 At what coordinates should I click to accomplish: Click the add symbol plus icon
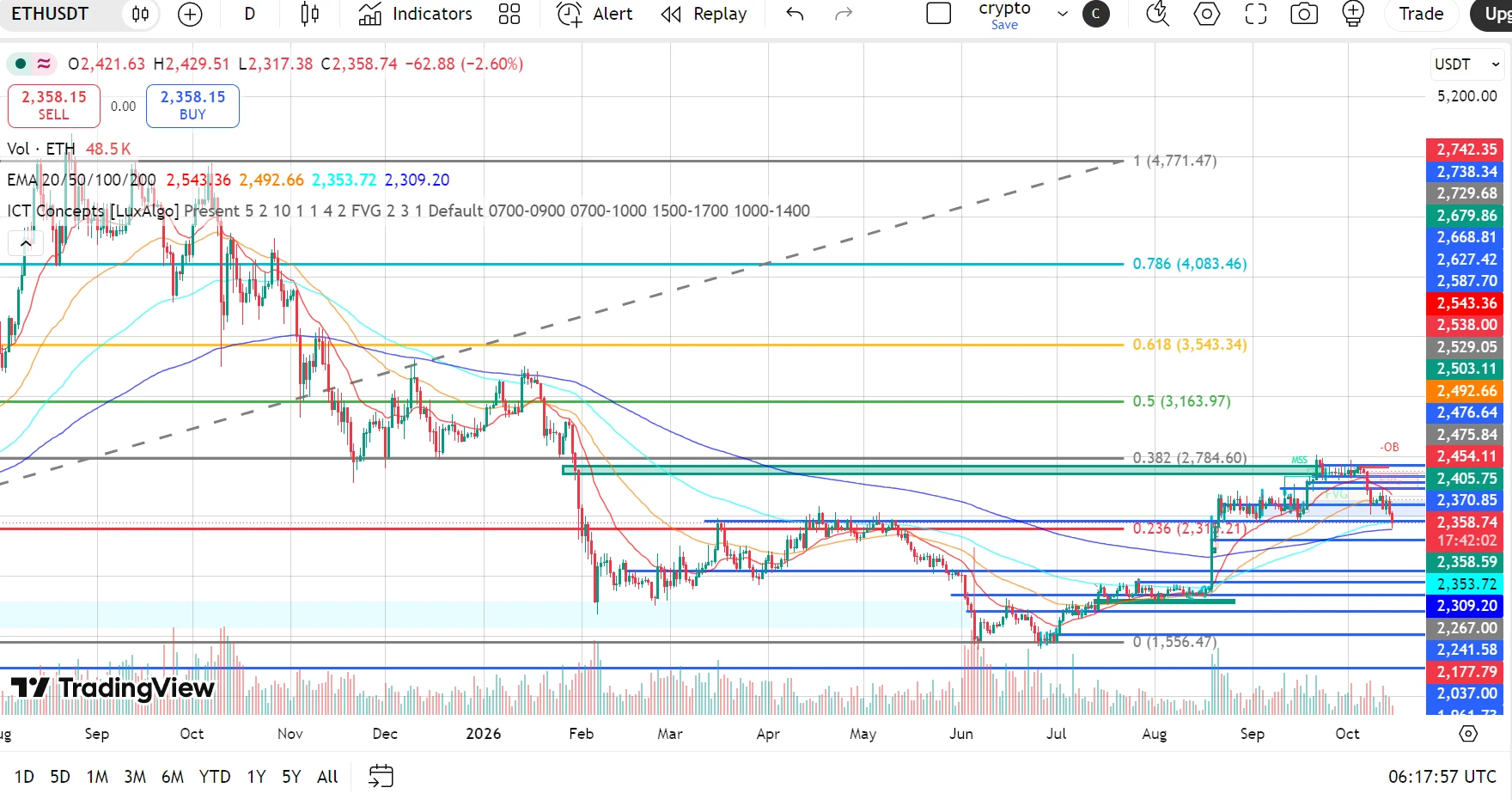tap(190, 14)
